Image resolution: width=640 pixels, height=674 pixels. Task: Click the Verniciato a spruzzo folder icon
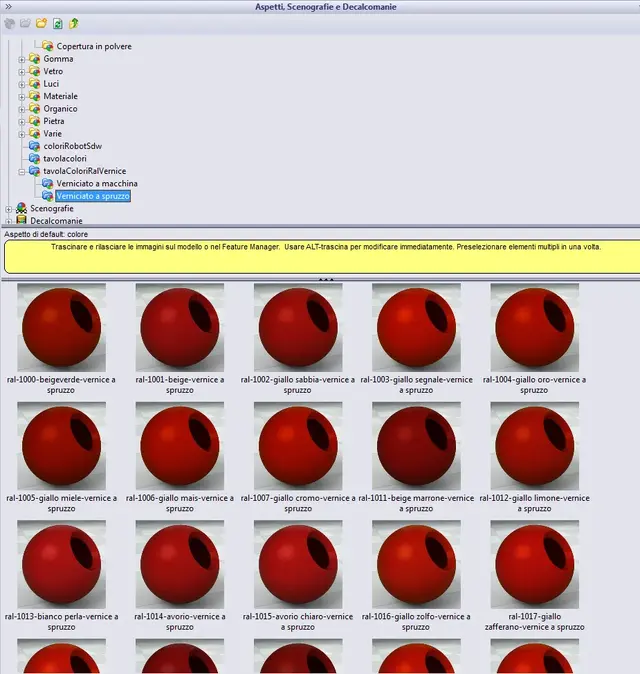coord(48,196)
